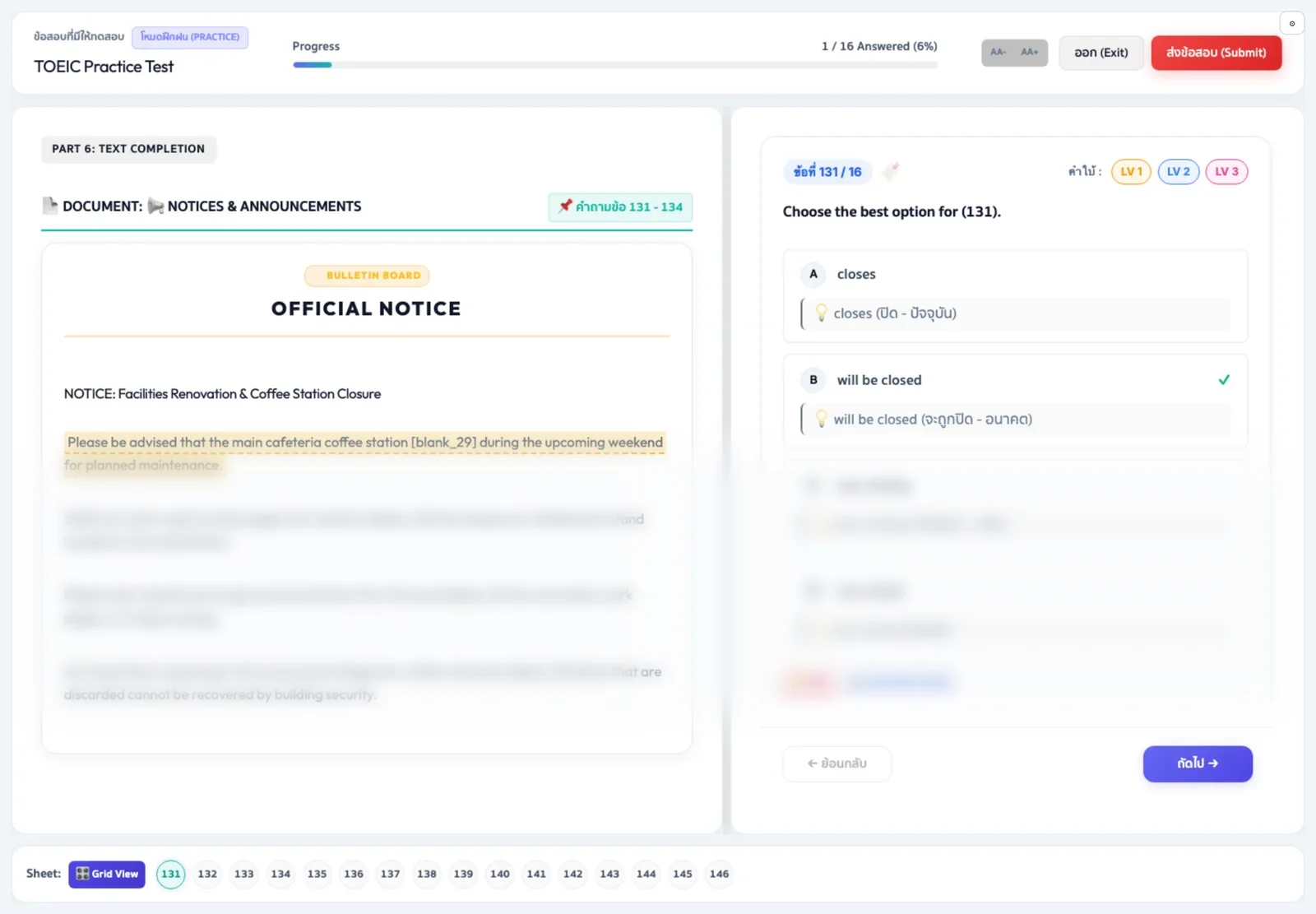Increase font size with AA+ button
The image size is (1316, 914).
[1030, 53]
